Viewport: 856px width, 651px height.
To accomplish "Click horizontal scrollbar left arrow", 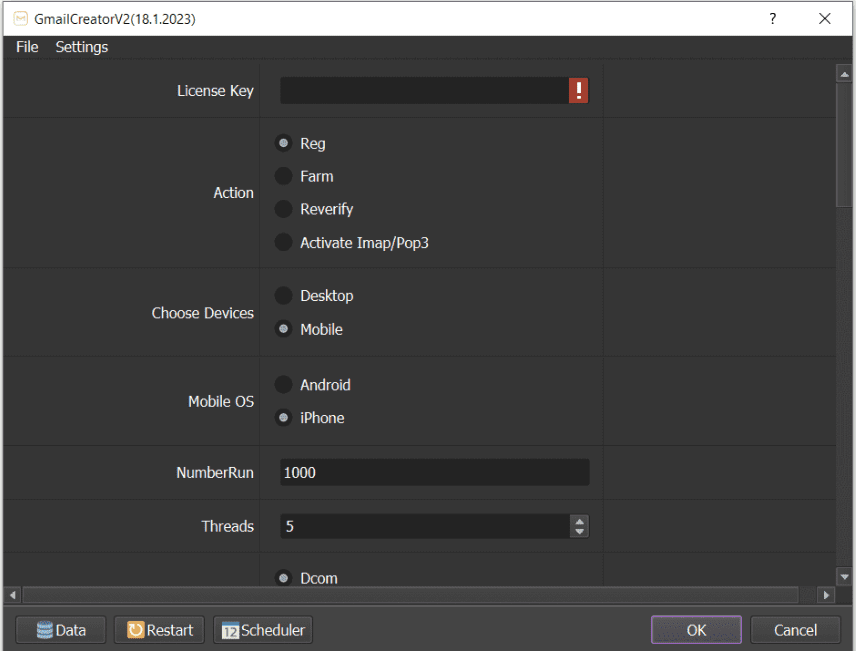I will tap(13, 595).
